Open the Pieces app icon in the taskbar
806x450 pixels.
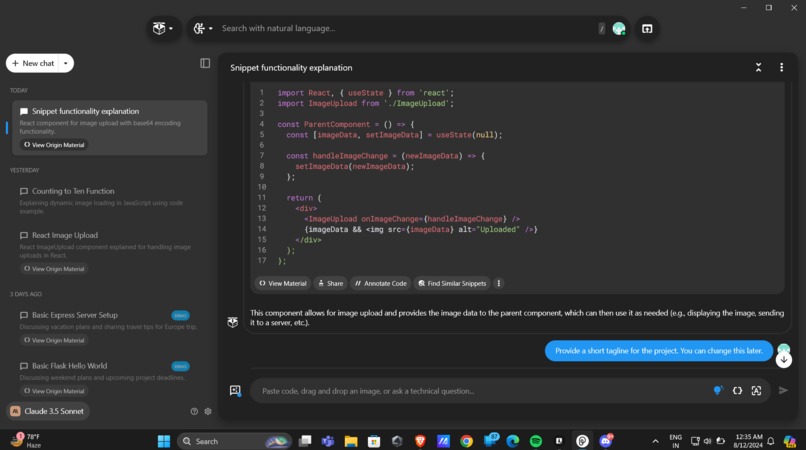(582, 441)
